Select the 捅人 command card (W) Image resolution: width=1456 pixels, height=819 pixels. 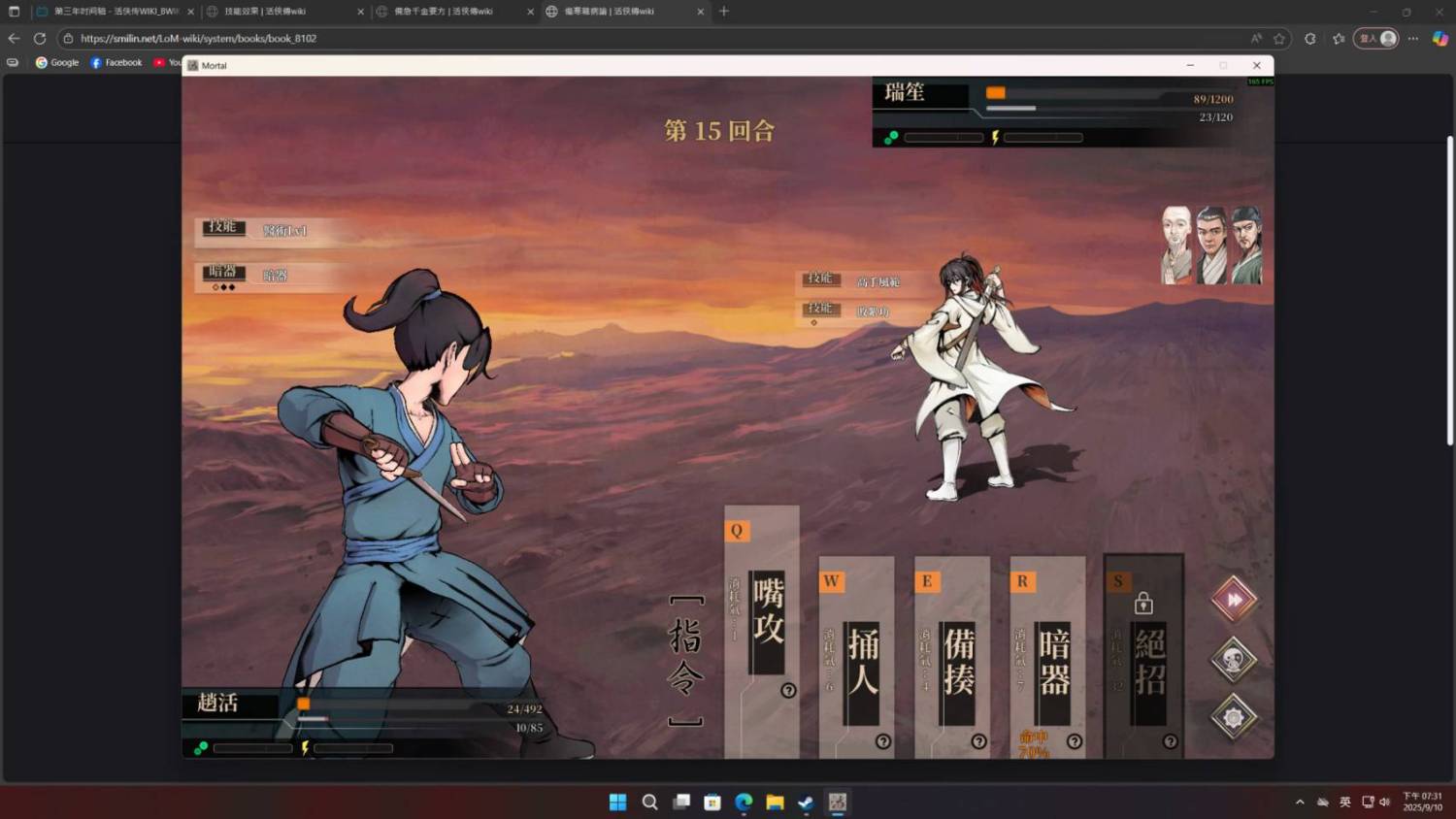tap(856, 657)
